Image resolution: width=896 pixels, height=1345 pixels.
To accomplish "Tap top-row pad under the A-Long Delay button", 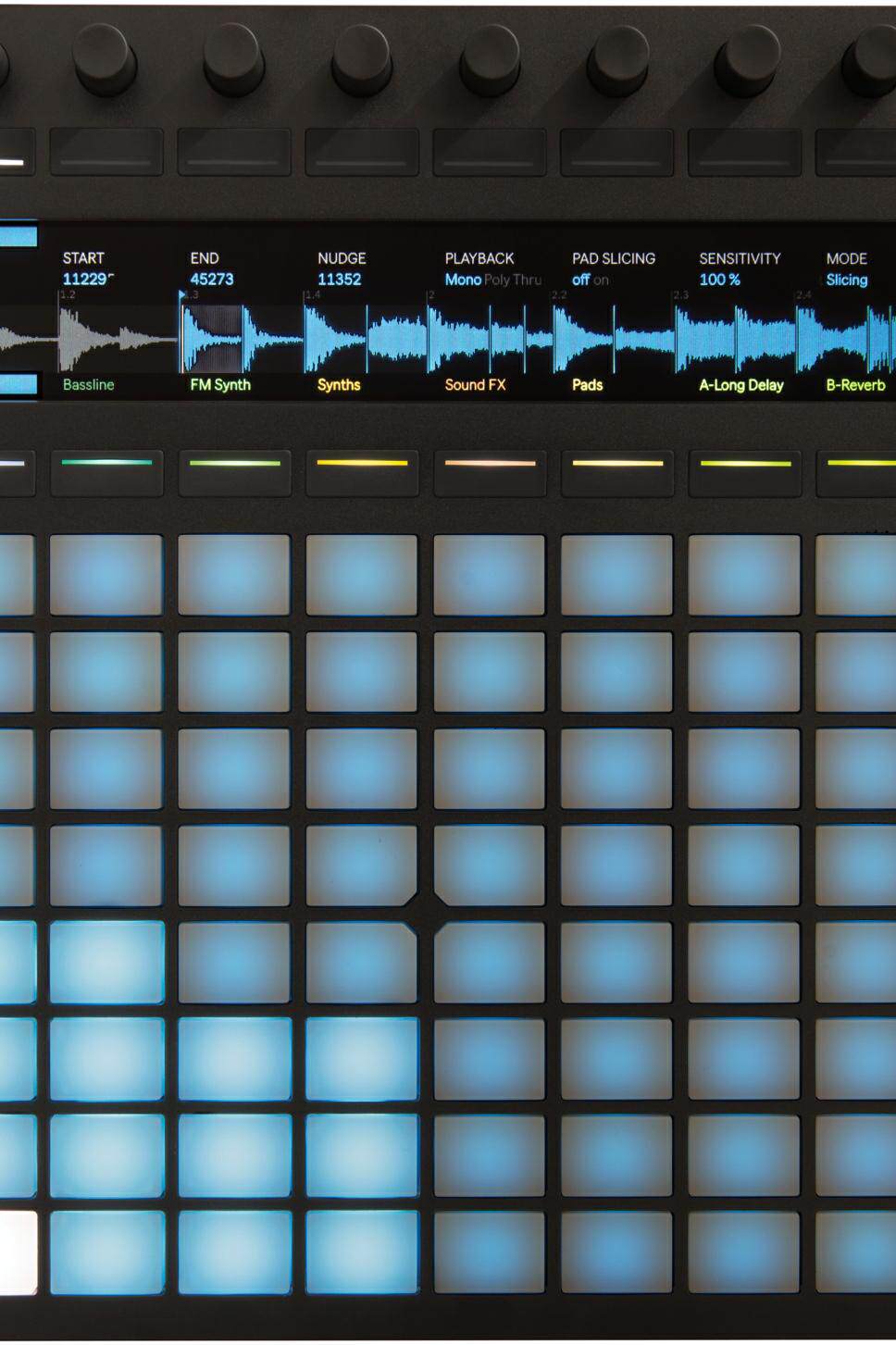I will pos(745,575).
